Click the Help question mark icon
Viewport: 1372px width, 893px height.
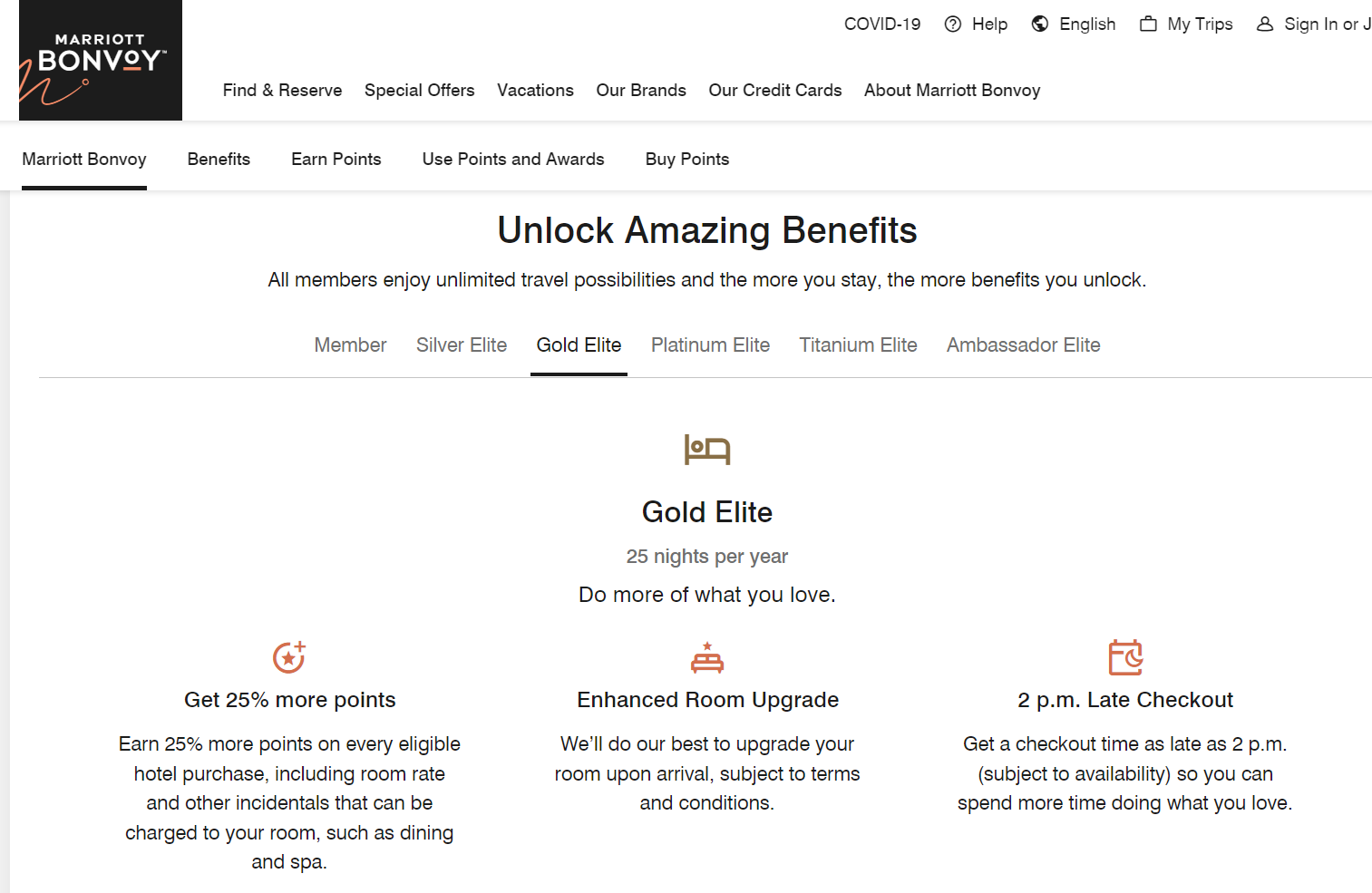click(952, 24)
